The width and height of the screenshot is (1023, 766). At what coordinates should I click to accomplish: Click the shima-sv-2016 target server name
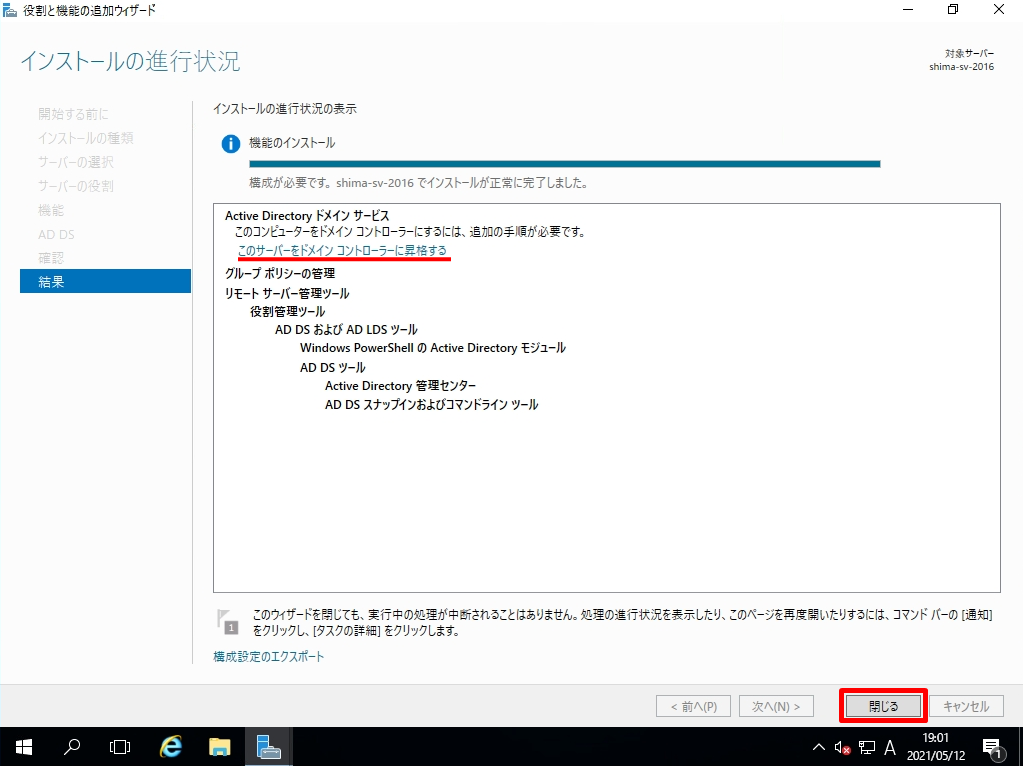[962, 67]
